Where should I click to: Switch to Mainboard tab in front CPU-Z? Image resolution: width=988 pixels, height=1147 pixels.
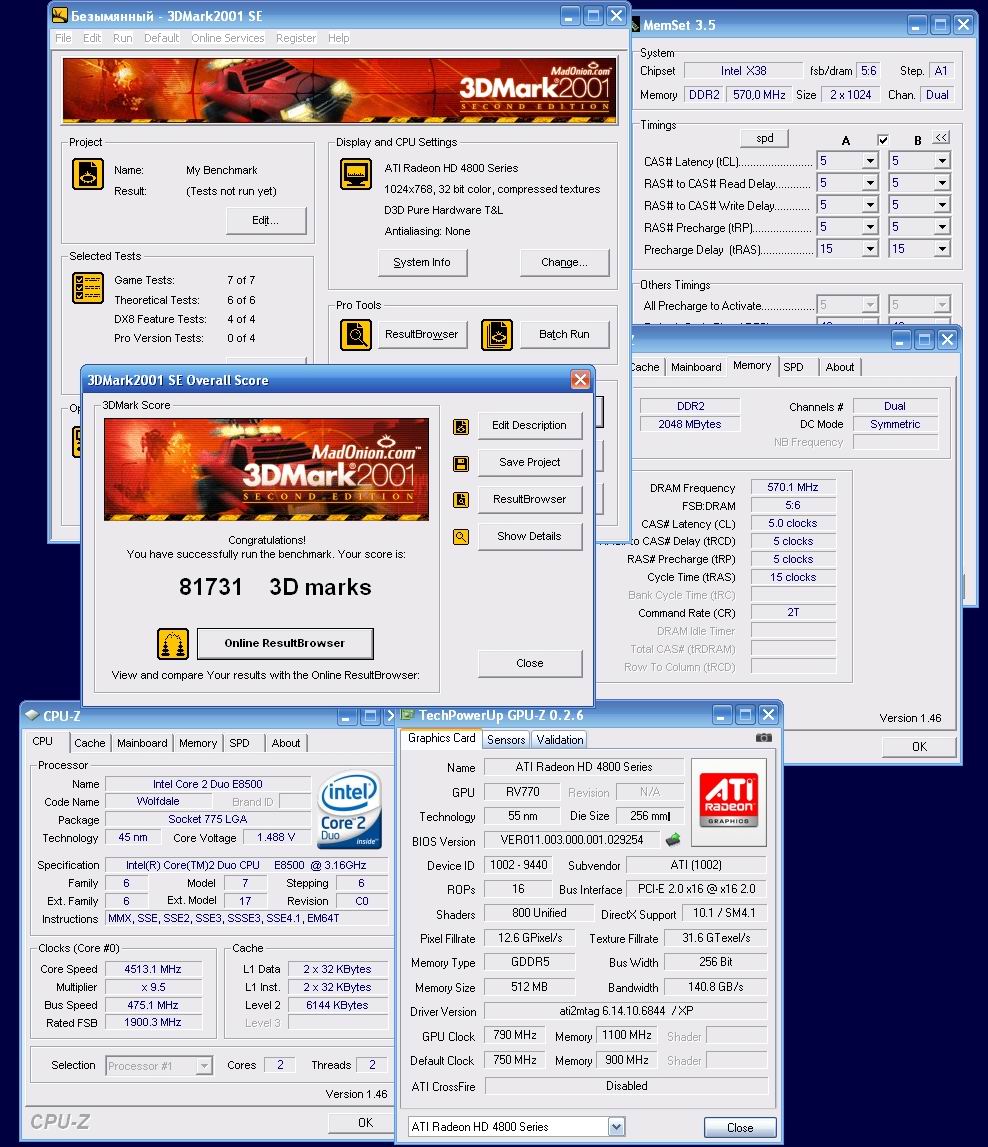click(142, 742)
